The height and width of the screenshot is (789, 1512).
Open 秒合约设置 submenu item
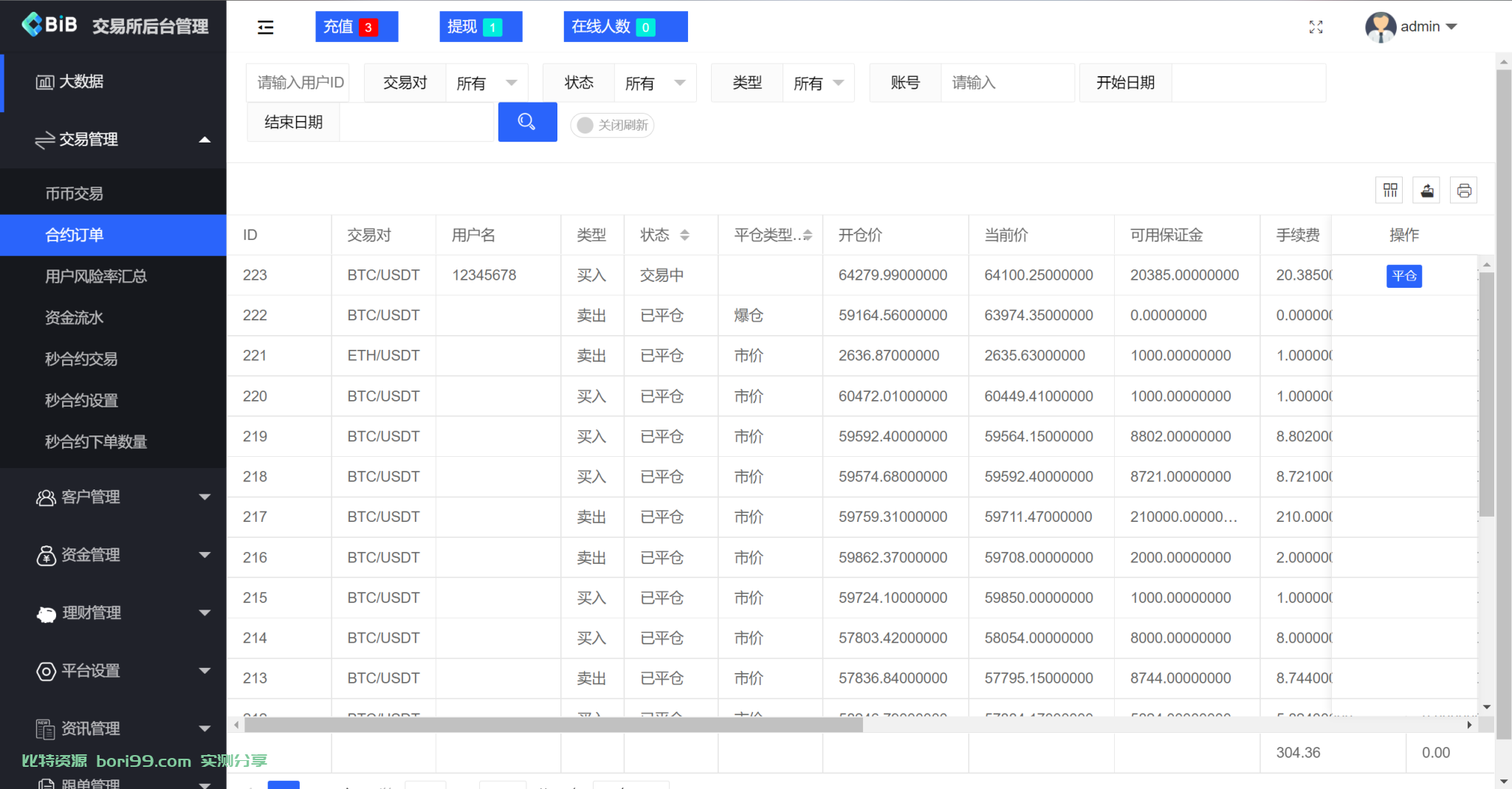[x=113, y=400]
